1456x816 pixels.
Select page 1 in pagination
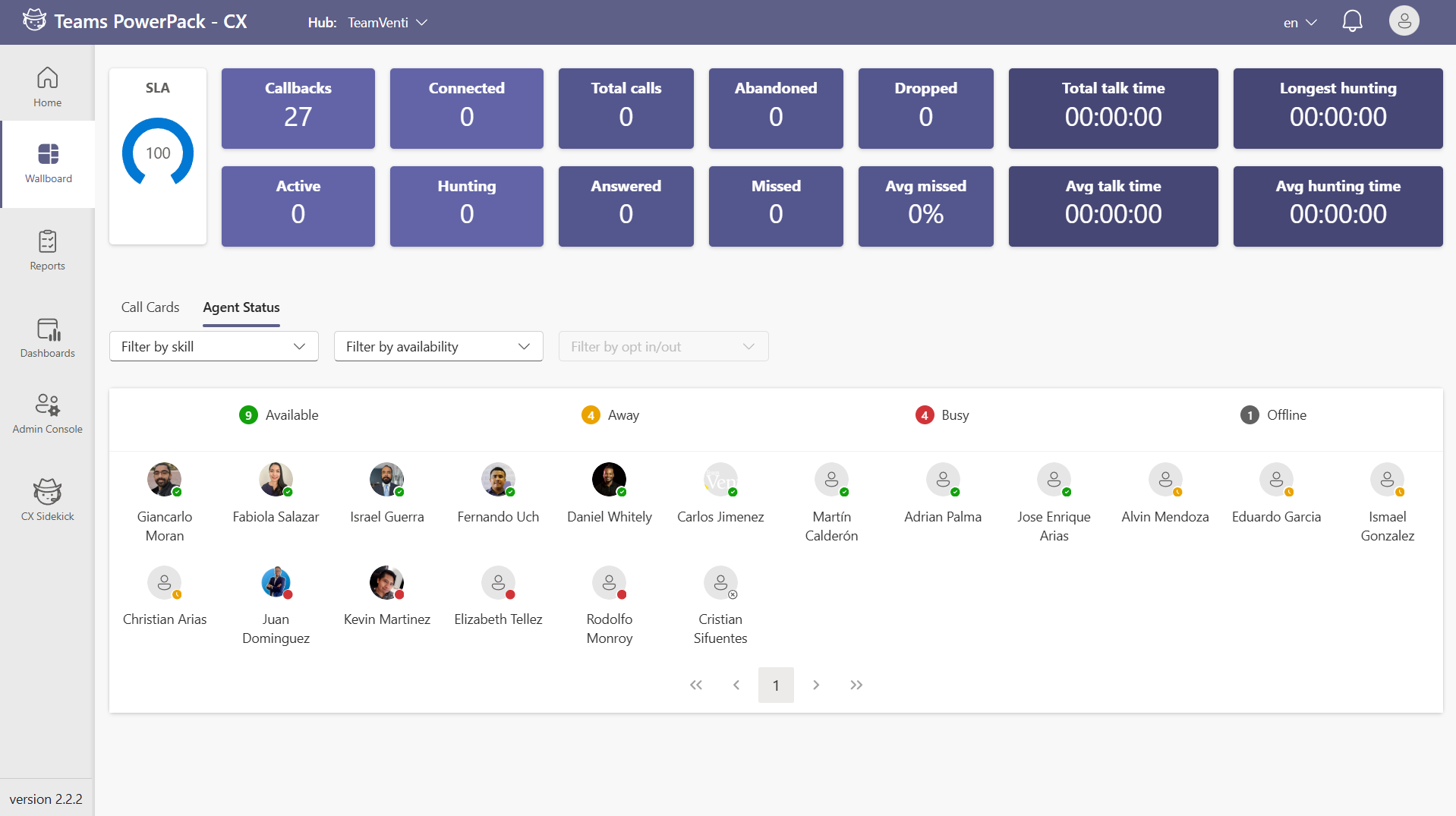pos(776,685)
